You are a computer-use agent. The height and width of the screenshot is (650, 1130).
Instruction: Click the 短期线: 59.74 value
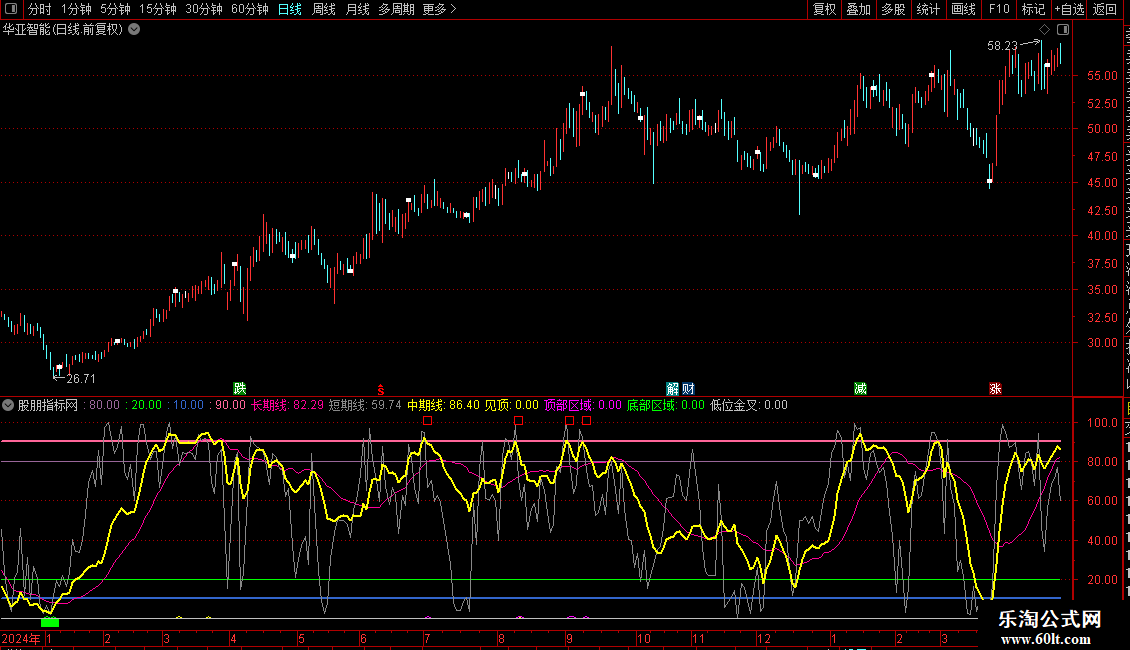click(365, 405)
